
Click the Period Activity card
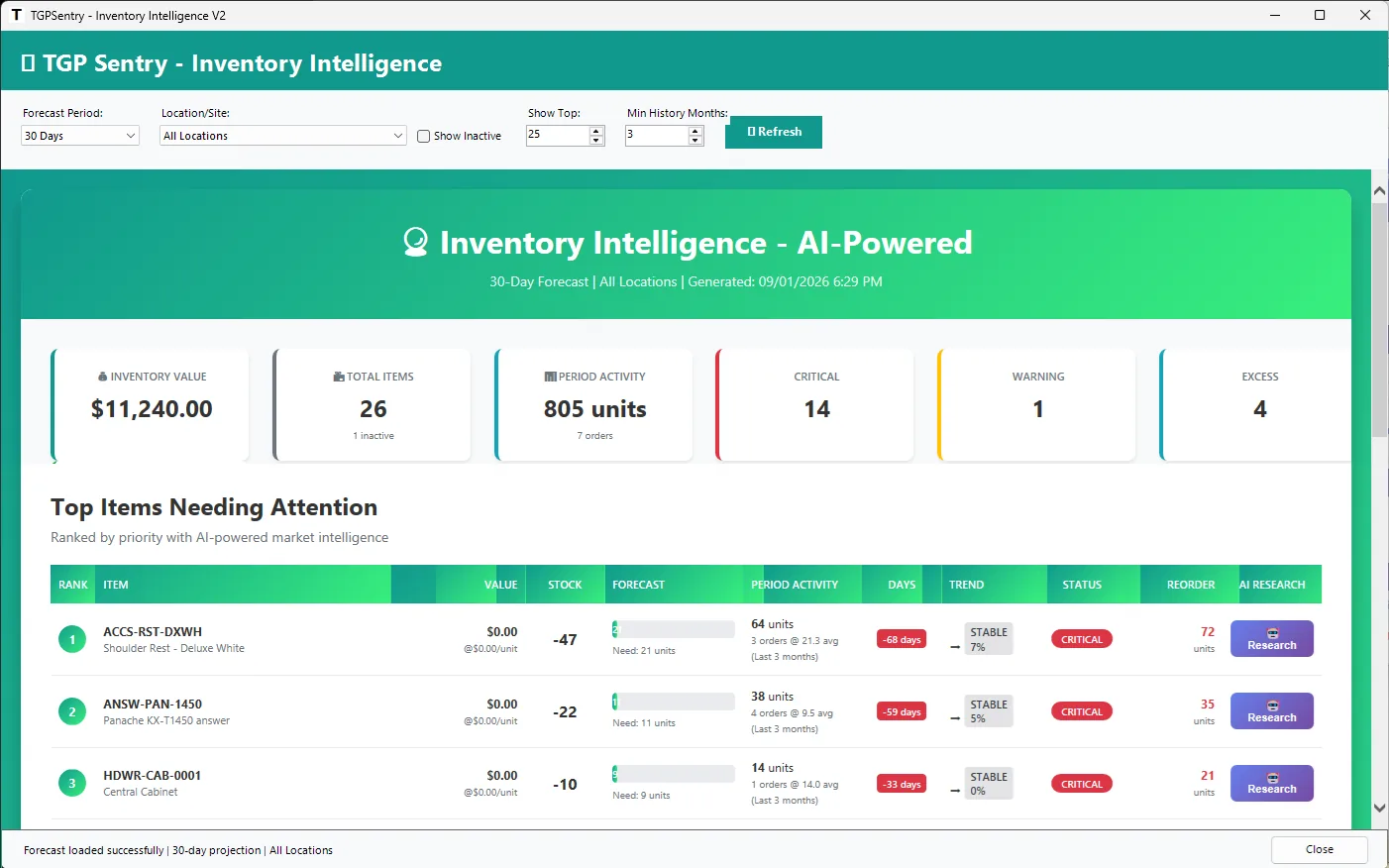594,405
